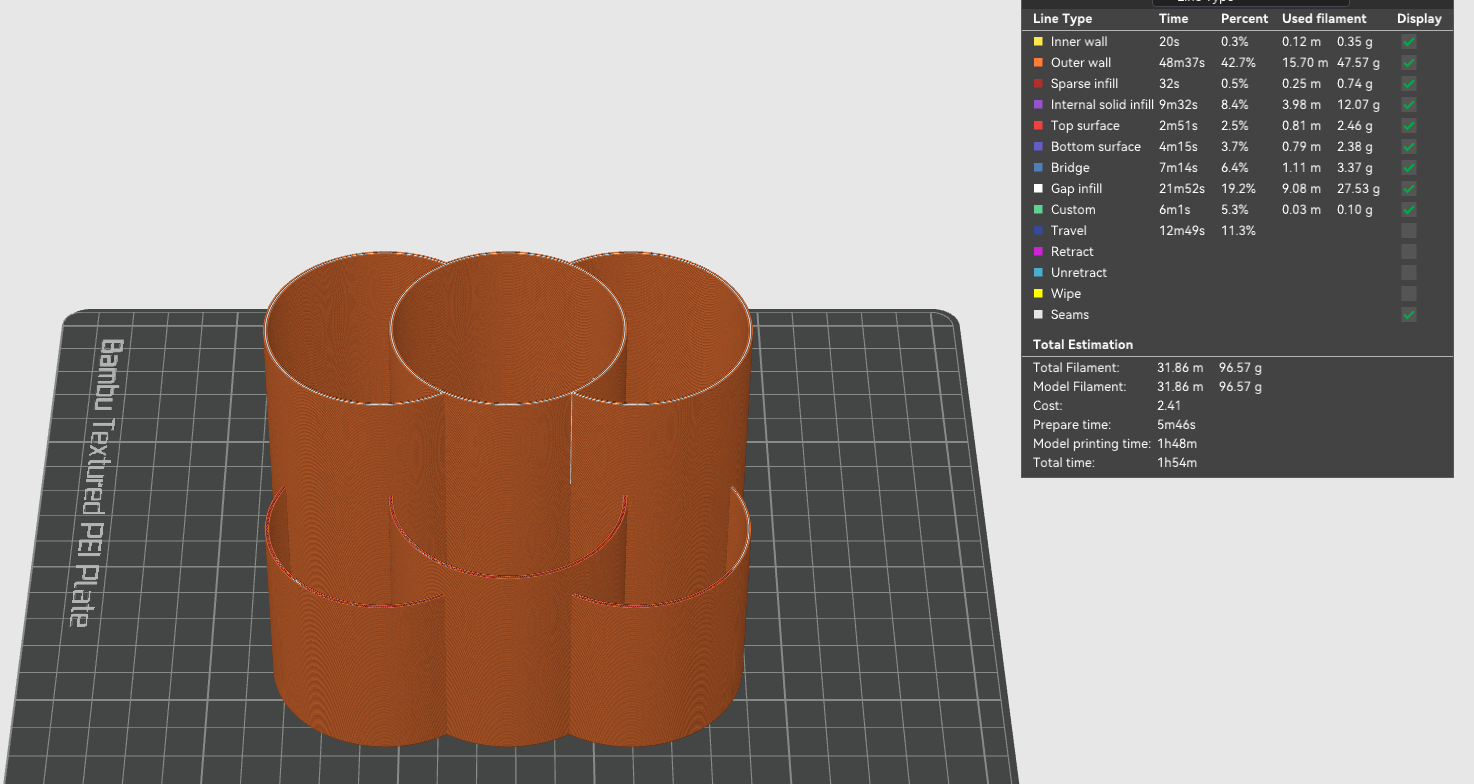
Task: Click the cyan Unretract color swatch
Action: click(1038, 273)
